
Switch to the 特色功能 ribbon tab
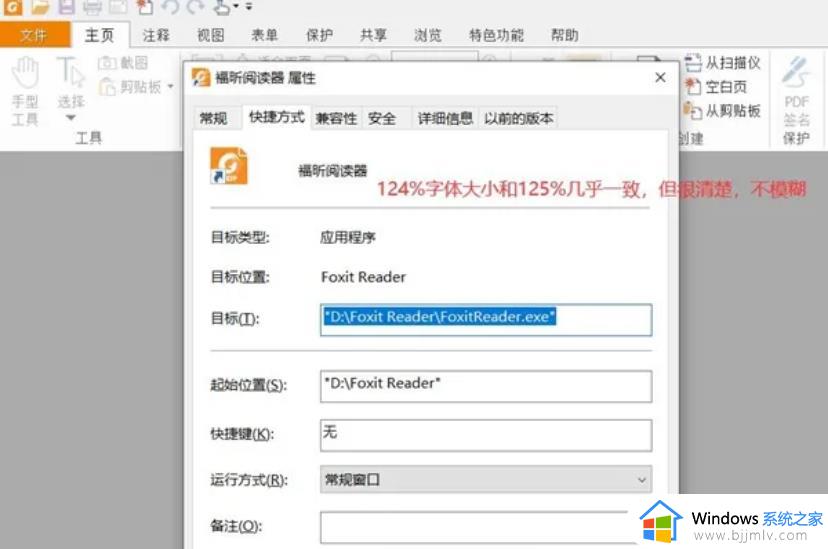point(496,35)
